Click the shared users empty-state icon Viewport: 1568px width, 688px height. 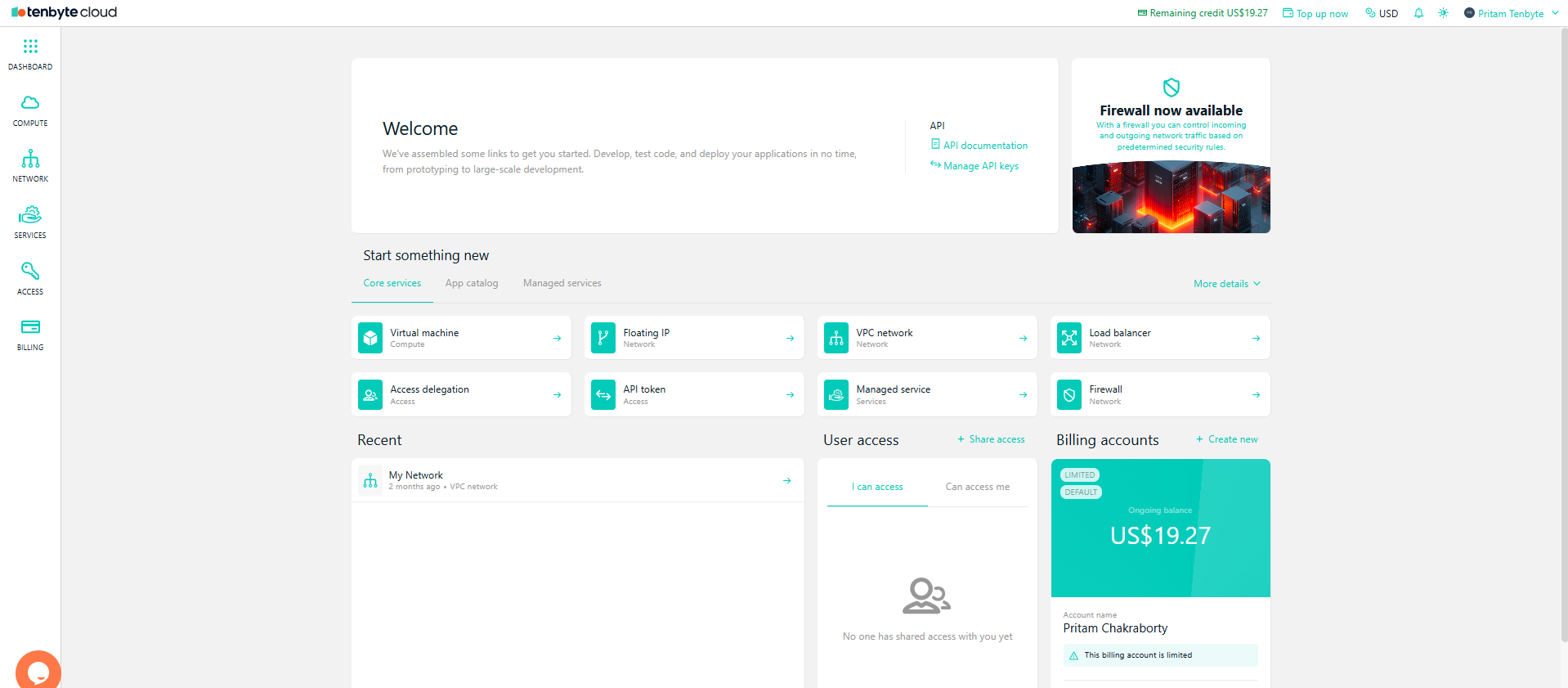(x=926, y=596)
